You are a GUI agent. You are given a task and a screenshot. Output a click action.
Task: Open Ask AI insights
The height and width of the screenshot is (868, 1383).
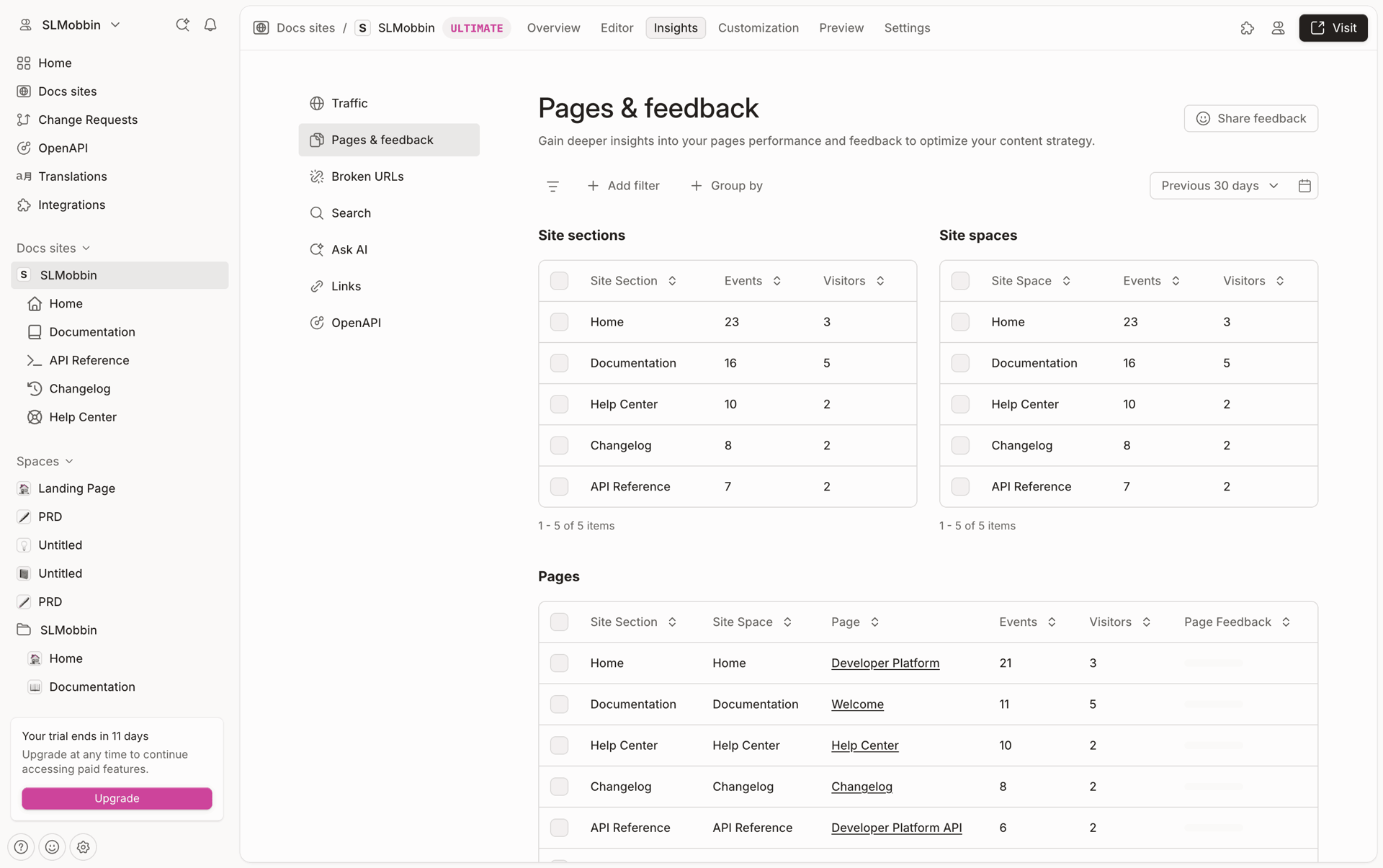pos(389,249)
